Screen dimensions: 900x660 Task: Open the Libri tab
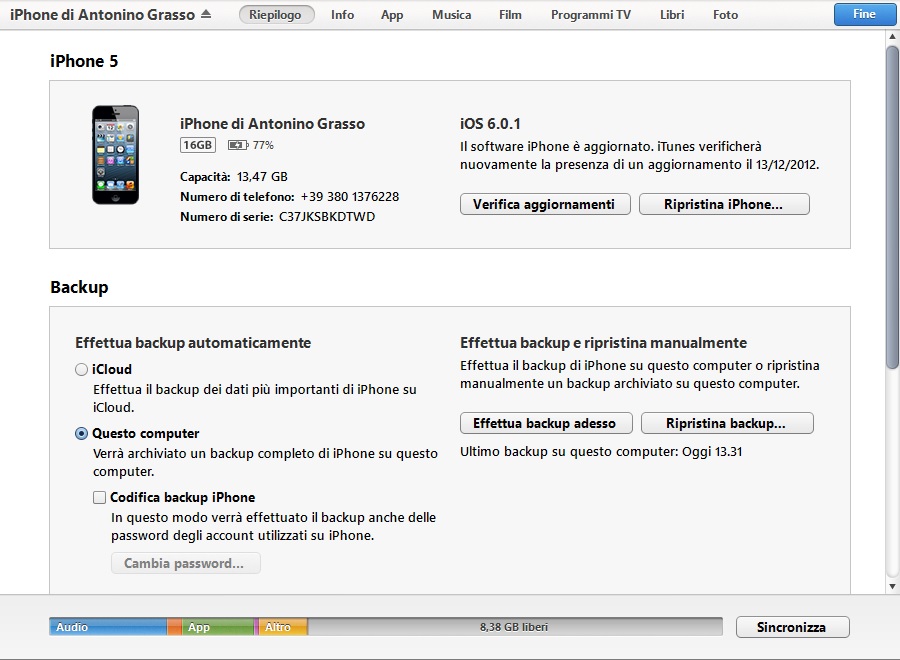(672, 14)
